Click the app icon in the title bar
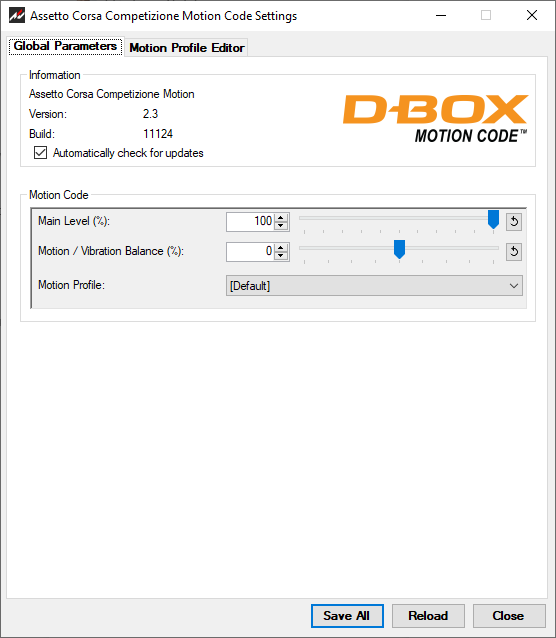The width and height of the screenshot is (556, 638). 17,15
